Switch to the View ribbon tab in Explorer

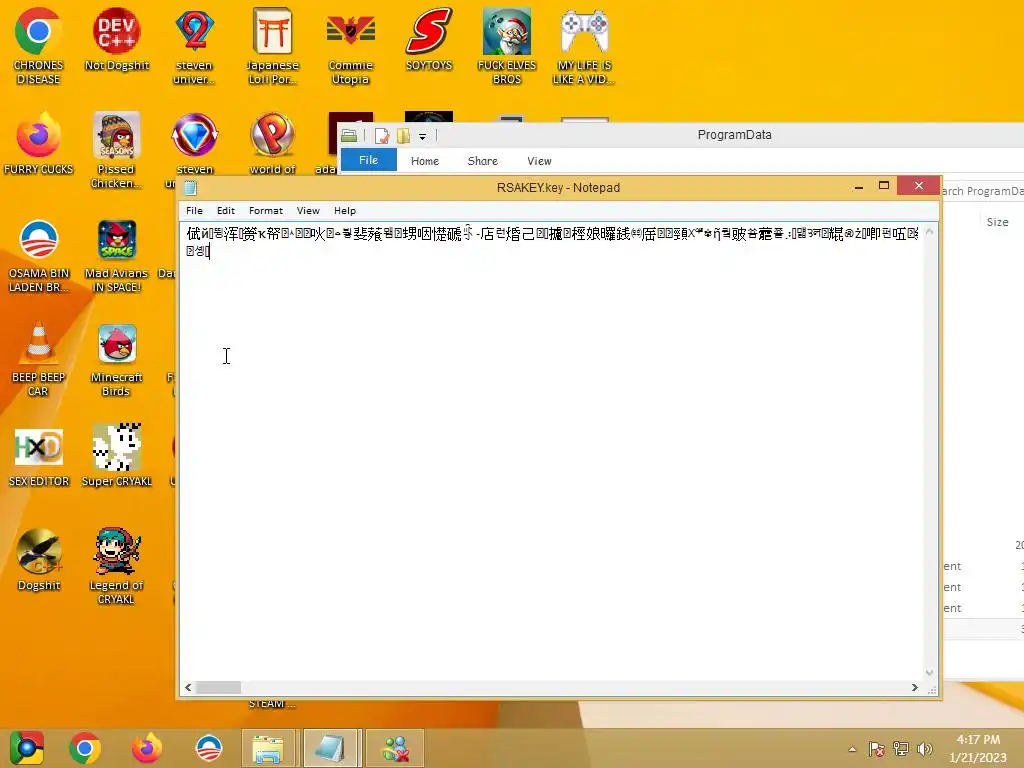(x=539, y=161)
